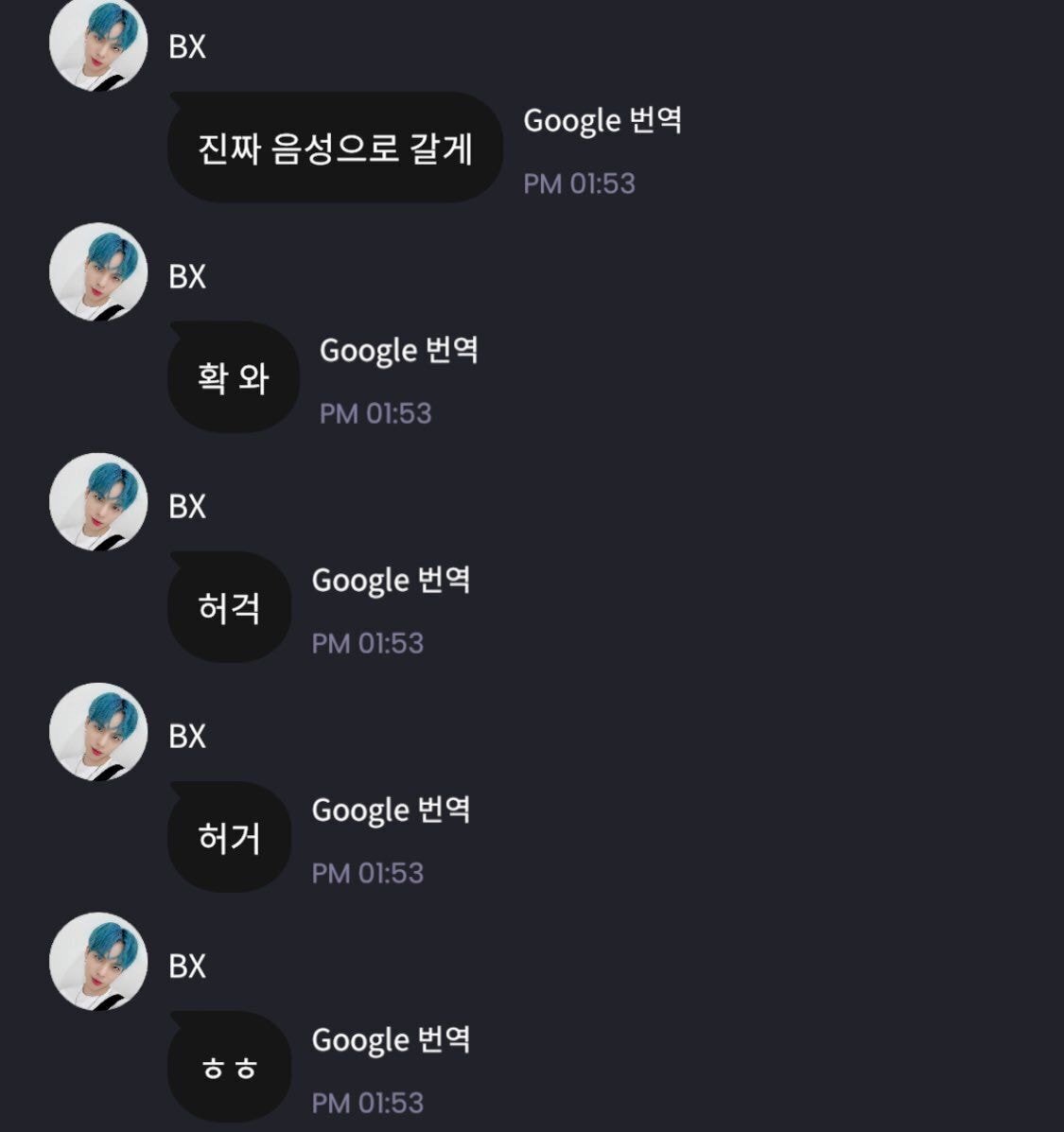
Task: Click the BX sender name above 'ㅎㅎ'
Action: coord(187,967)
